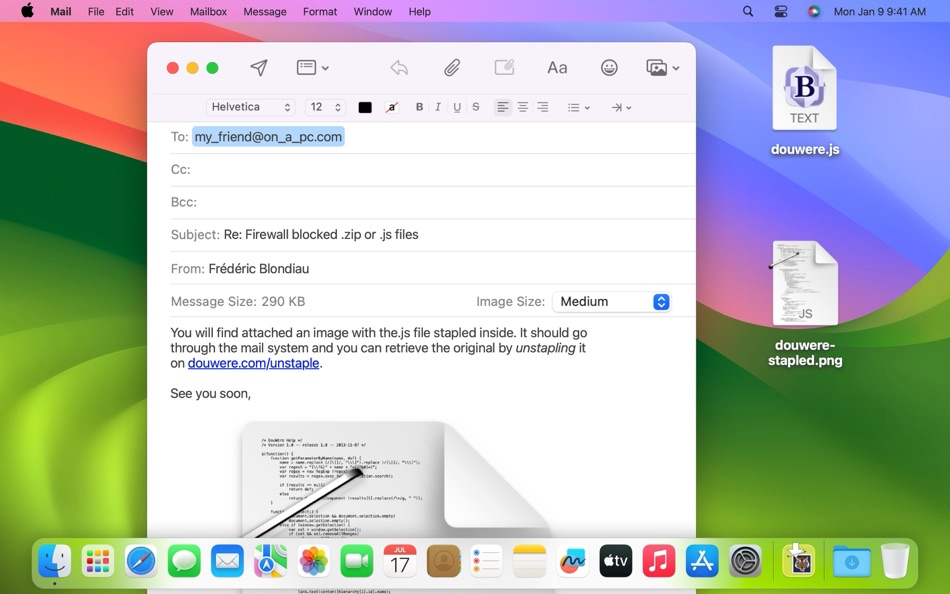
Task: Open App Store from the Dock
Action: pos(702,561)
